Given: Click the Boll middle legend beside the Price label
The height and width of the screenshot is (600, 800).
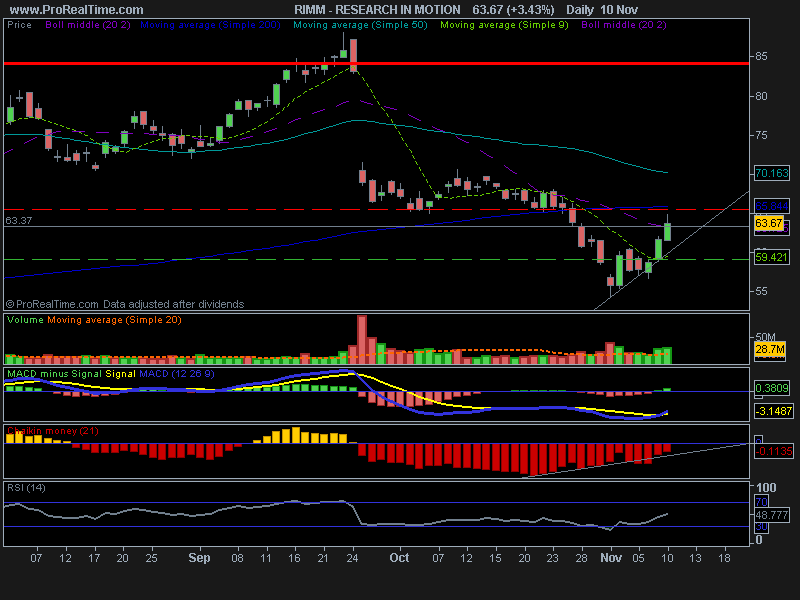Looking at the screenshot, I should click(88, 24).
